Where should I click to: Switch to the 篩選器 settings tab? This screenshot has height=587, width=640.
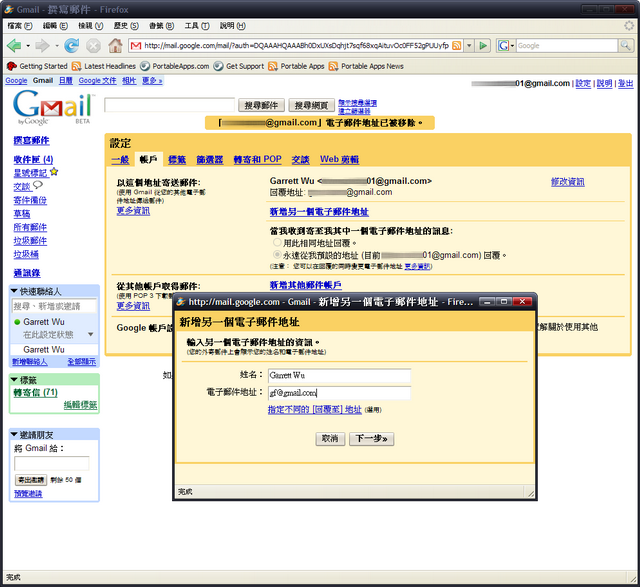[x=210, y=160]
